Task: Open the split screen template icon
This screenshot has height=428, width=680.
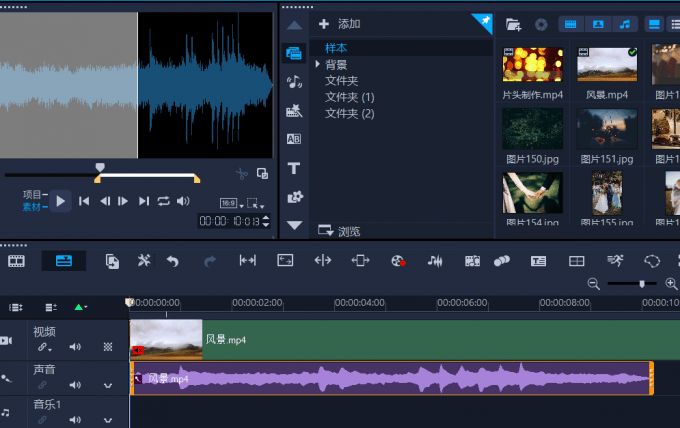Action: point(576,261)
